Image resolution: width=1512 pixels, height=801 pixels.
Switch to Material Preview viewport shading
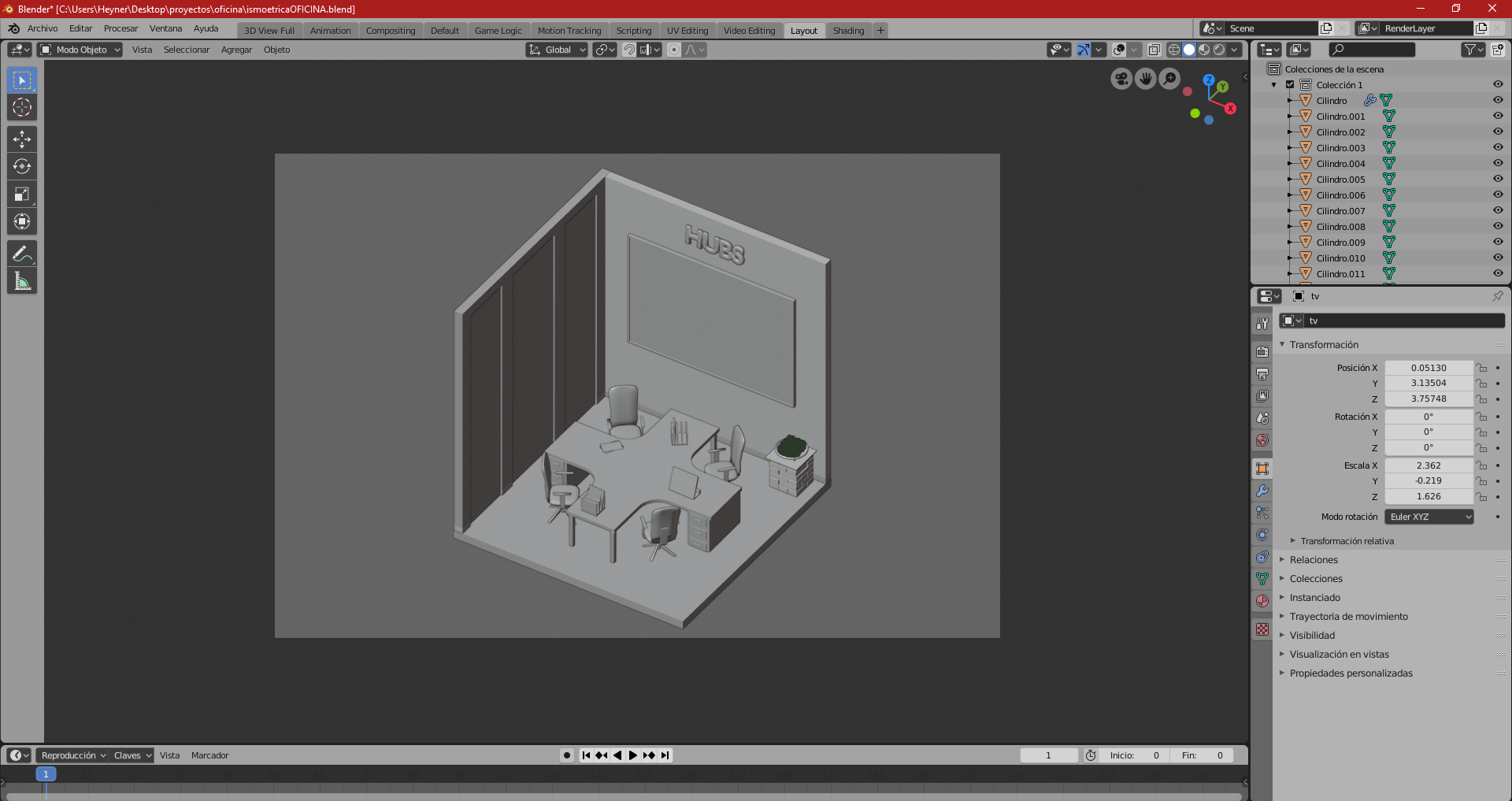pos(1203,50)
